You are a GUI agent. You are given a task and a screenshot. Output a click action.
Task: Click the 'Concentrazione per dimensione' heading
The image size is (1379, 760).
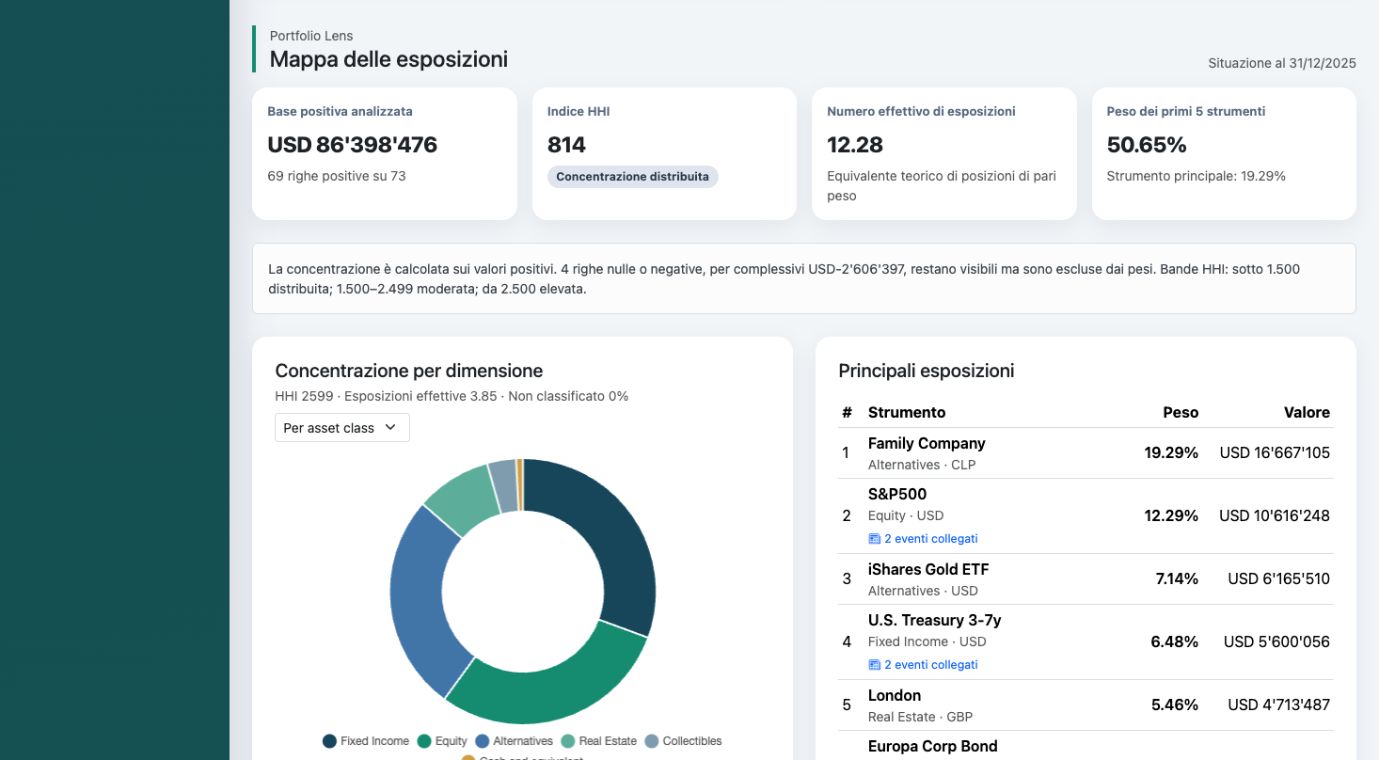click(409, 371)
